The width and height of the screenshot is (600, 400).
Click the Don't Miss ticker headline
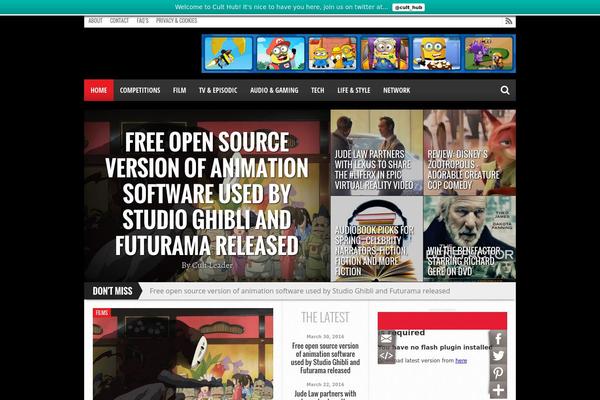click(x=300, y=291)
